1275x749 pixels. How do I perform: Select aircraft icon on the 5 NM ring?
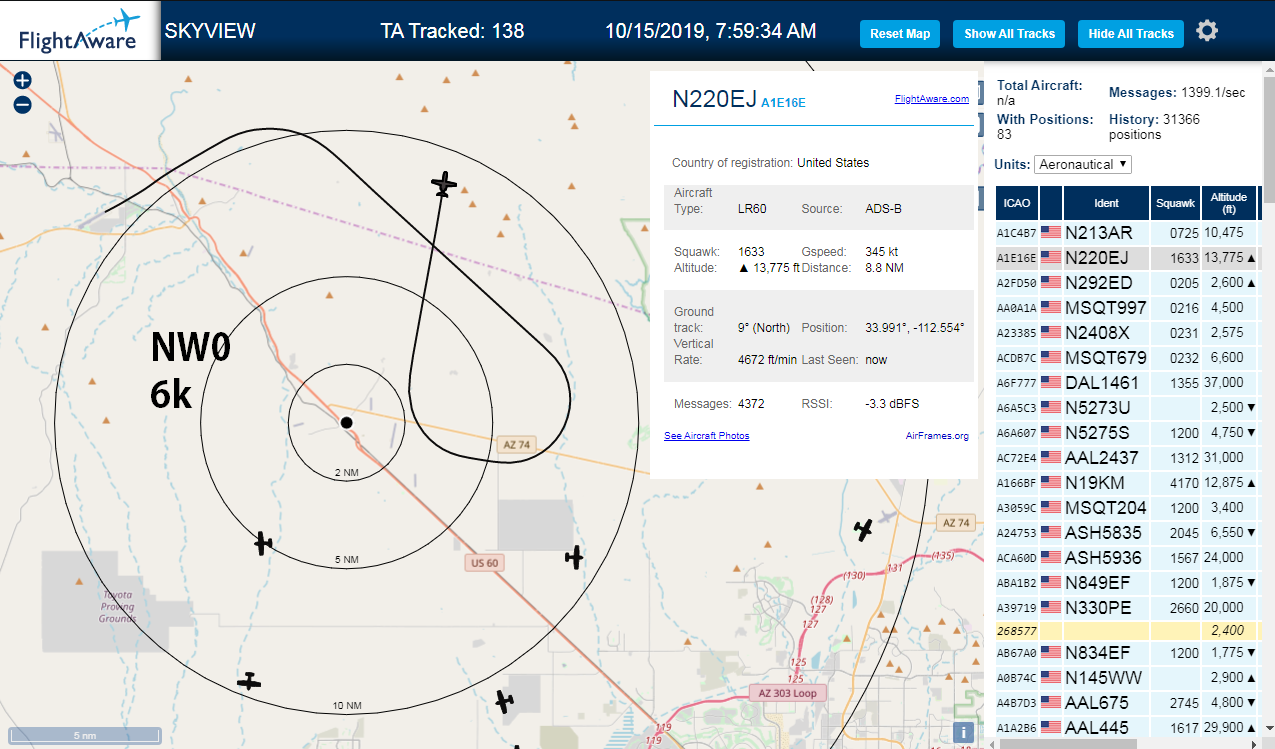(x=262, y=543)
